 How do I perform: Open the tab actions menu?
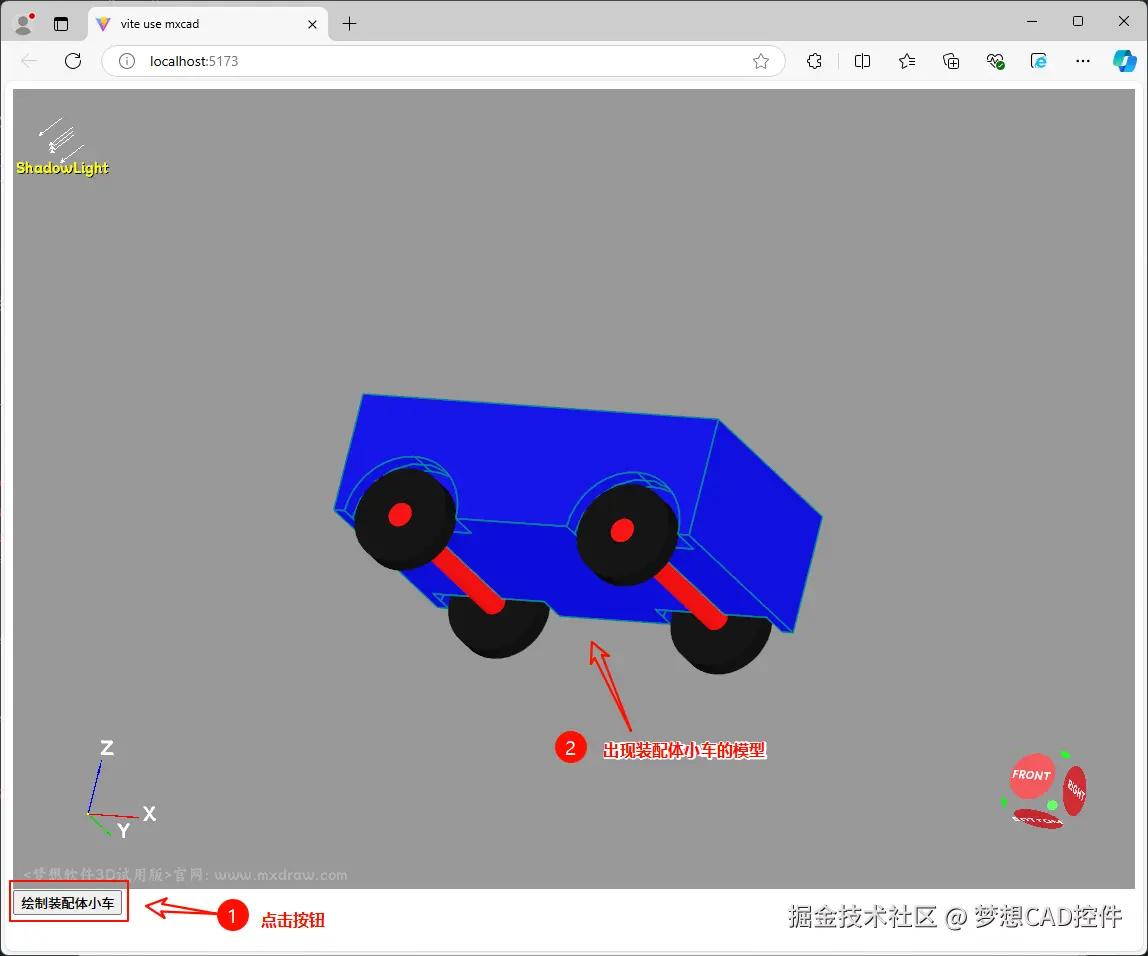click(61, 23)
